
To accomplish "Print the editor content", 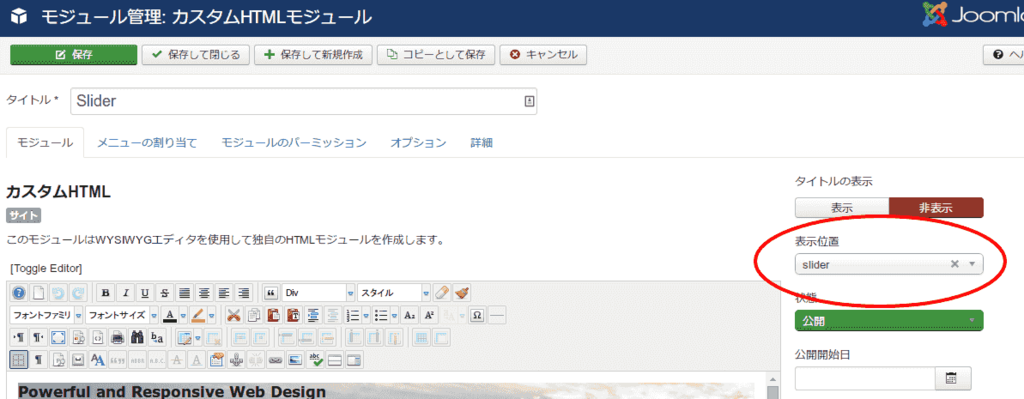I will (x=118, y=338).
